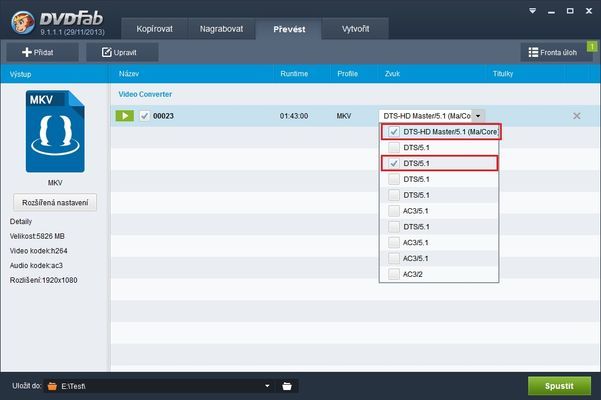Click the task queue count badge
The width and height of the screenshot is (601, 400).
(592, 46)
